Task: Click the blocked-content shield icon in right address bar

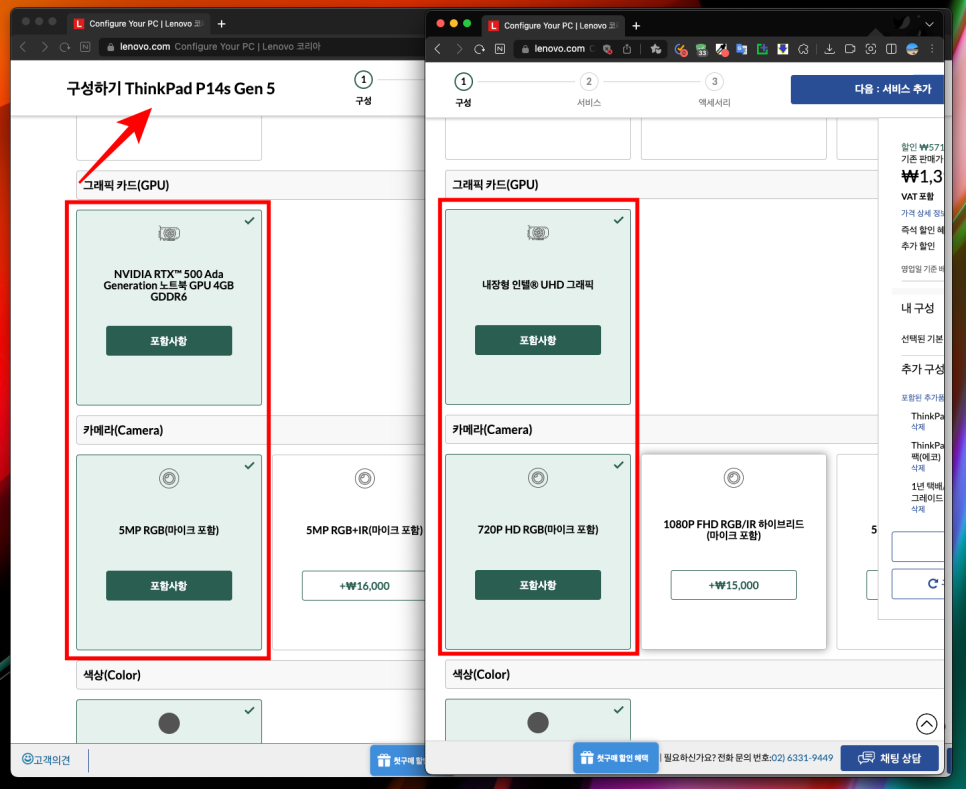Action: [607, 49]
